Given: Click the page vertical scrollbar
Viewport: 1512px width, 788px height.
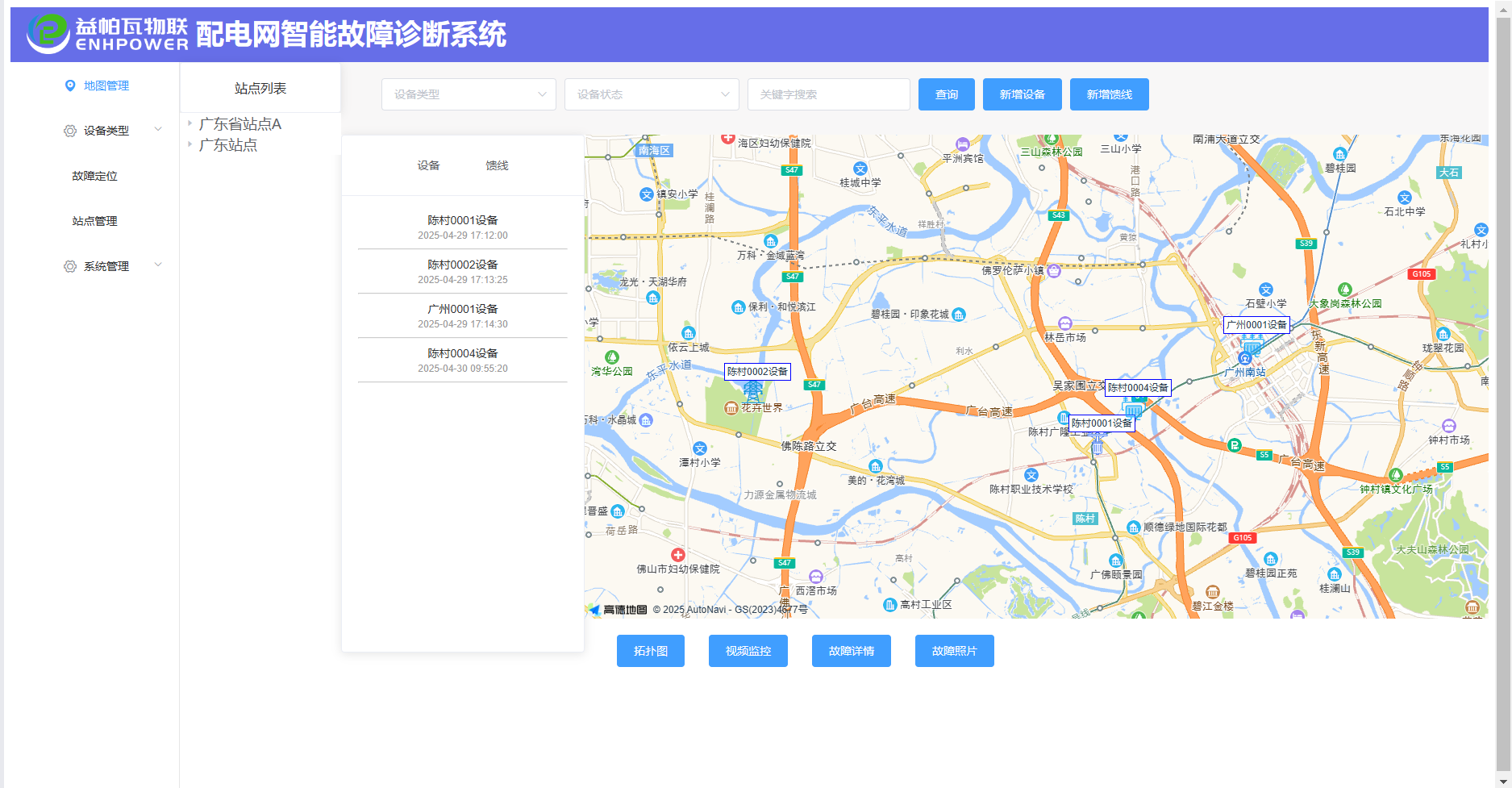Looking at the screenshot, I should tap(1504, 394).
